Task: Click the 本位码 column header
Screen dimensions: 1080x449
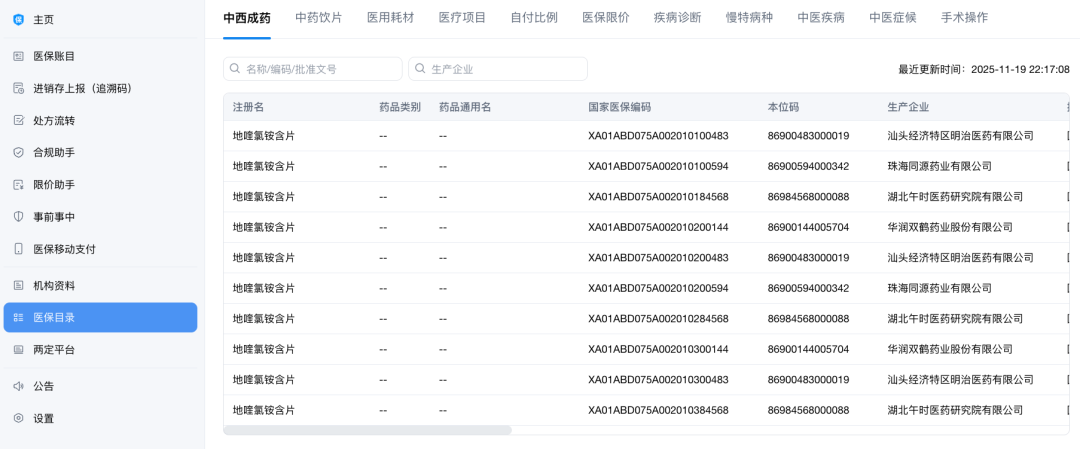Action: point(783,107)
